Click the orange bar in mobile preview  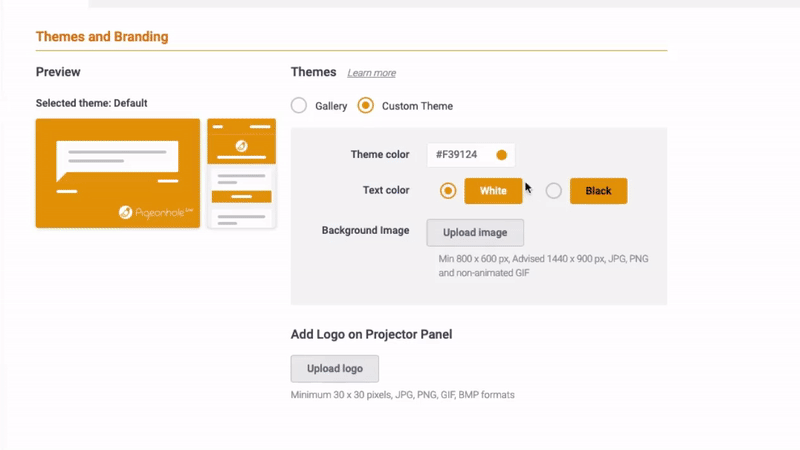point(241,196)
